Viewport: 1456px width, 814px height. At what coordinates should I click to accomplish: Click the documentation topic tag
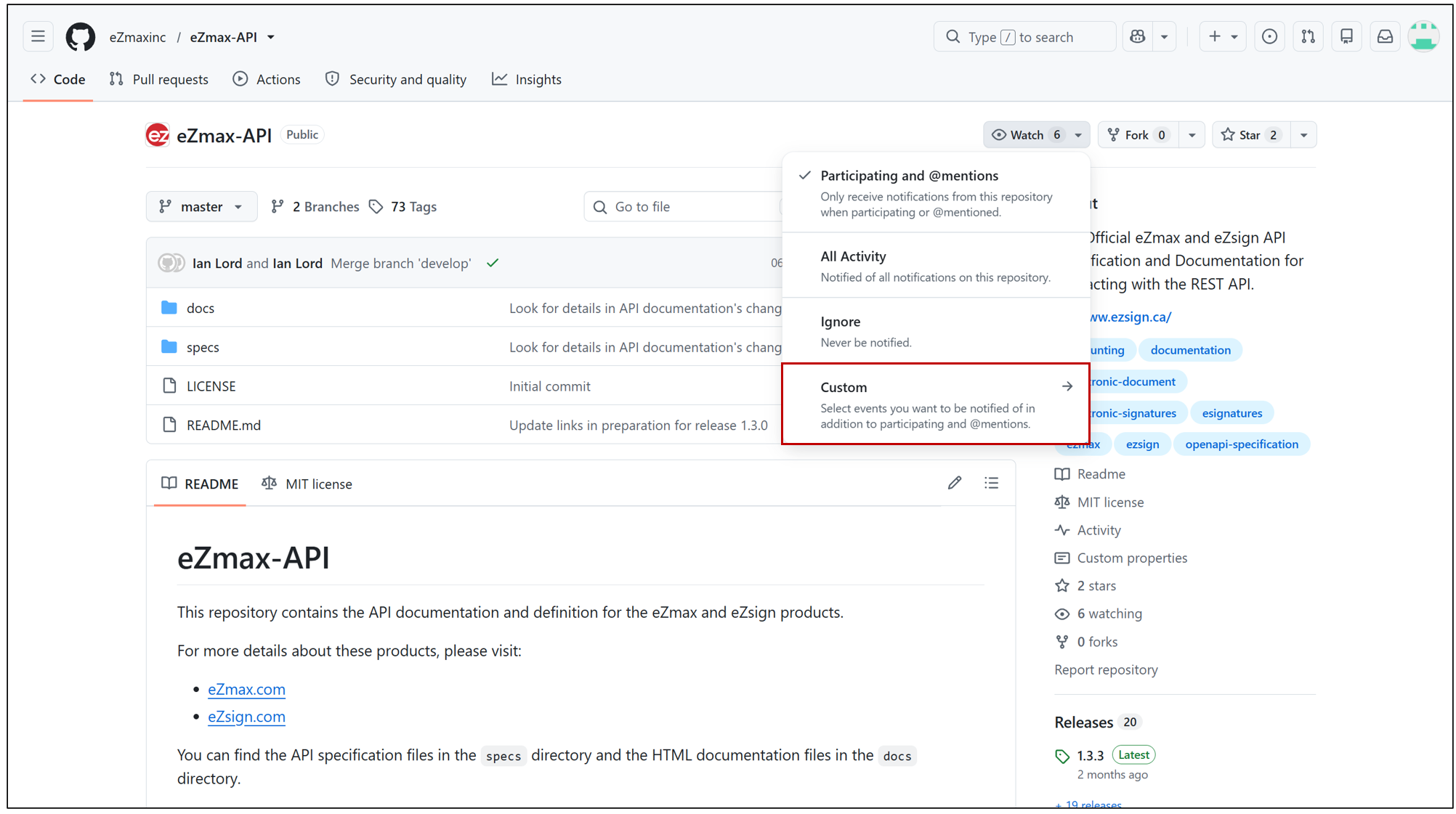point(1190,350)
